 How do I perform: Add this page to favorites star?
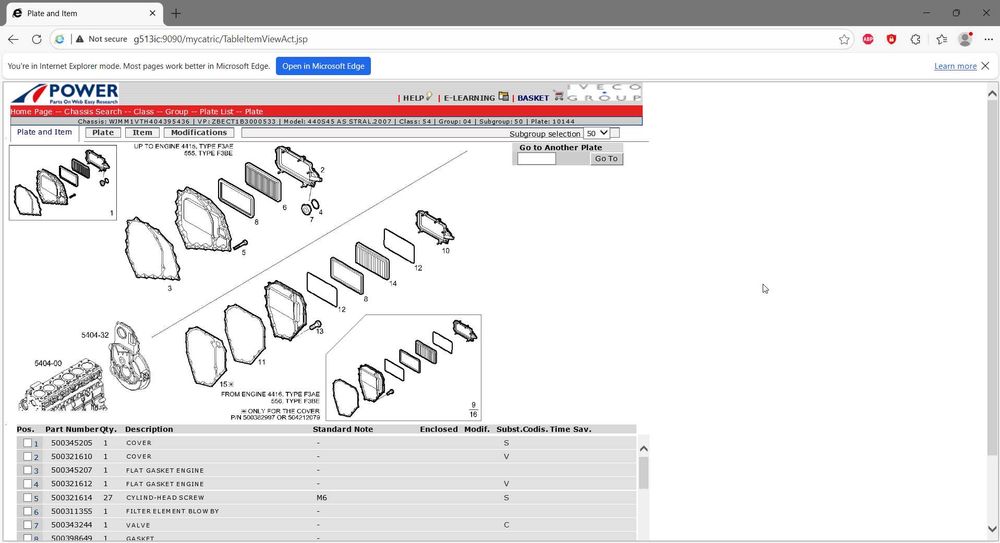(844, 40)
